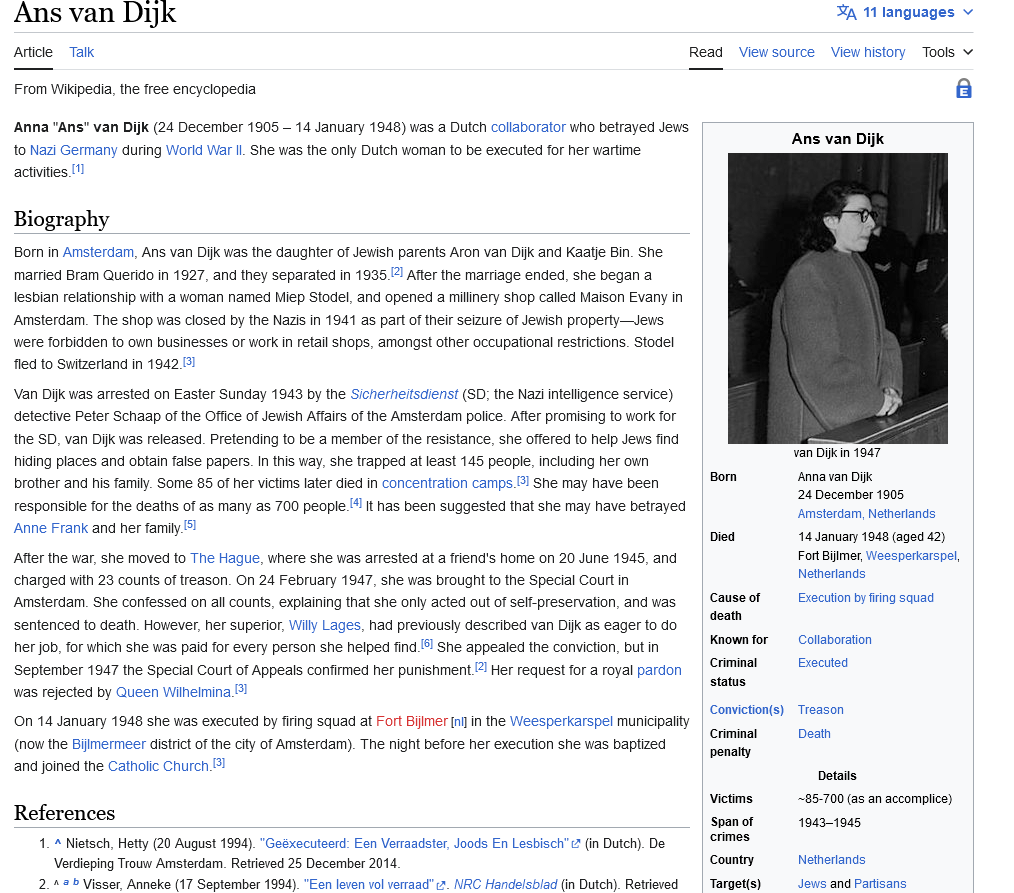Open the Amsterdam link in Biography
The image size is (1014, 893).
(98, 252)
